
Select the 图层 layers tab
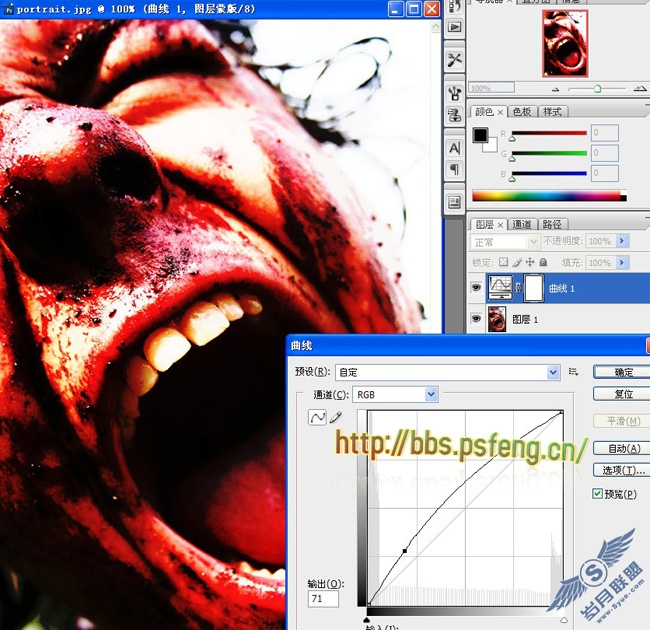click(484, 225)
